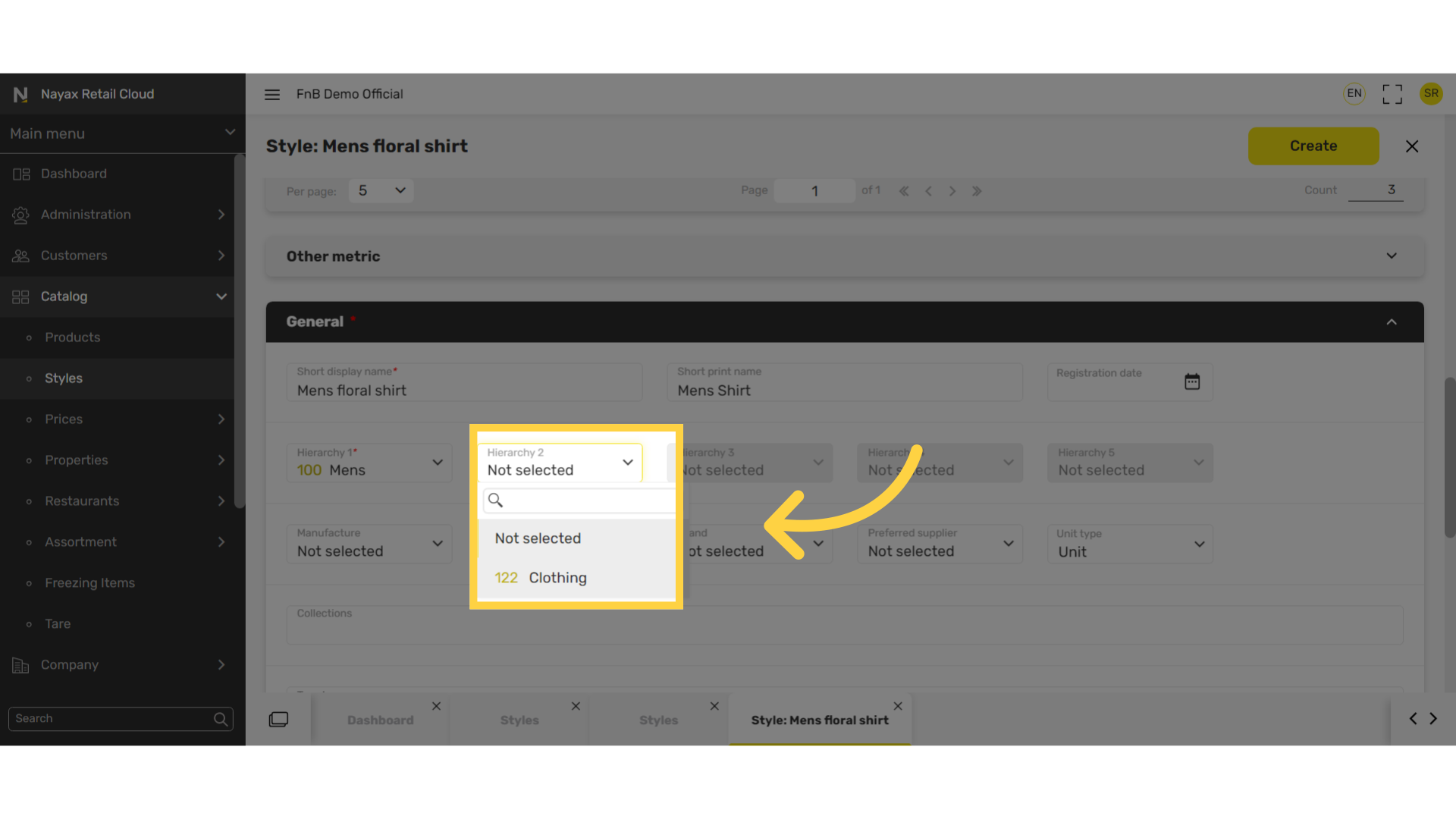This screenshot has width=1456, height=819.
Task: Open the Administration menu item
Action: [x=120, y=214]
